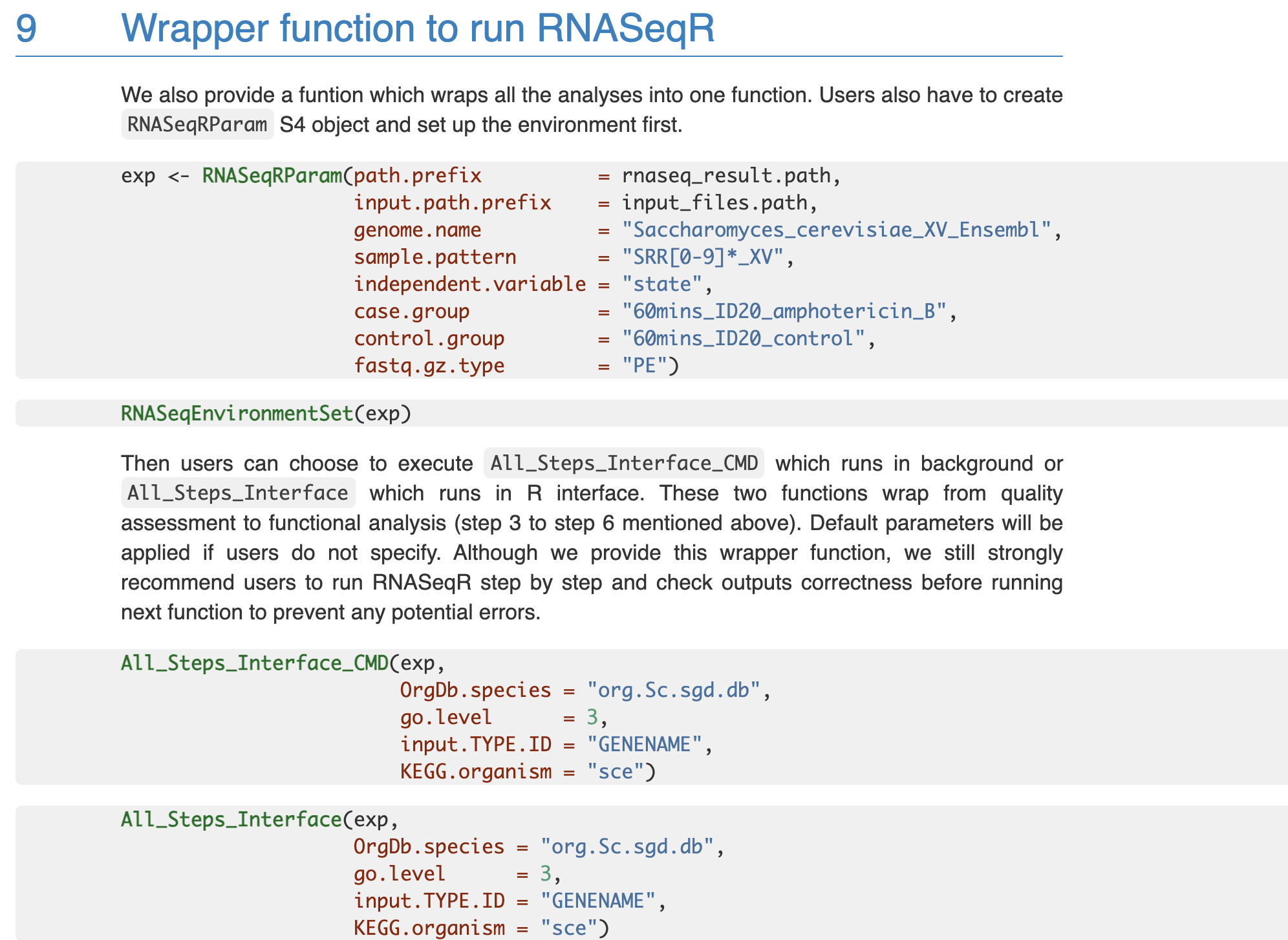The image size is (1288, 940).
Task: Click "sce" in the All_Steps_Interface_CMD block
Action: coord(616,772)
